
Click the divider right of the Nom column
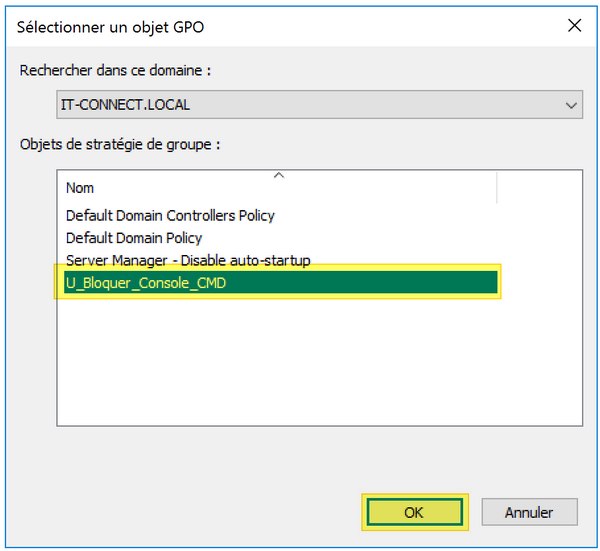pos(496,187)
